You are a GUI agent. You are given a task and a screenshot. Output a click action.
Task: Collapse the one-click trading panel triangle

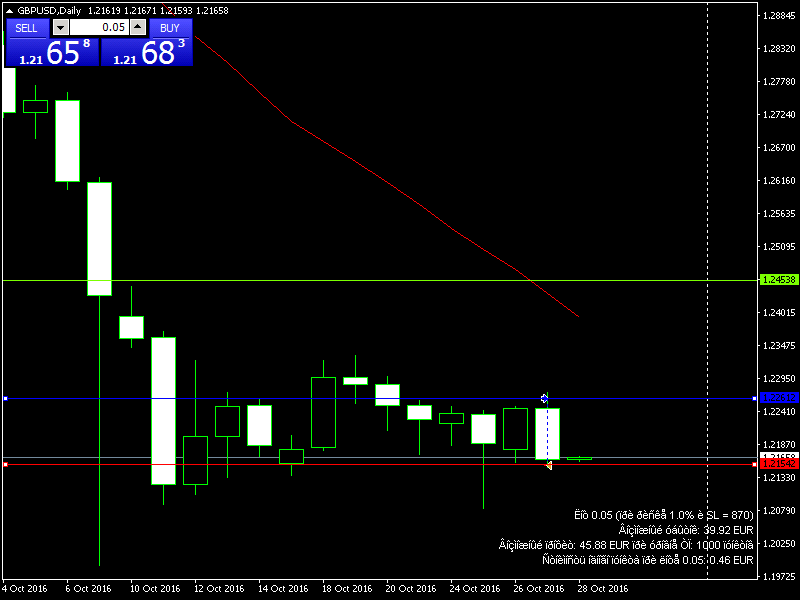pyautogui.click(x=9, y=11)
